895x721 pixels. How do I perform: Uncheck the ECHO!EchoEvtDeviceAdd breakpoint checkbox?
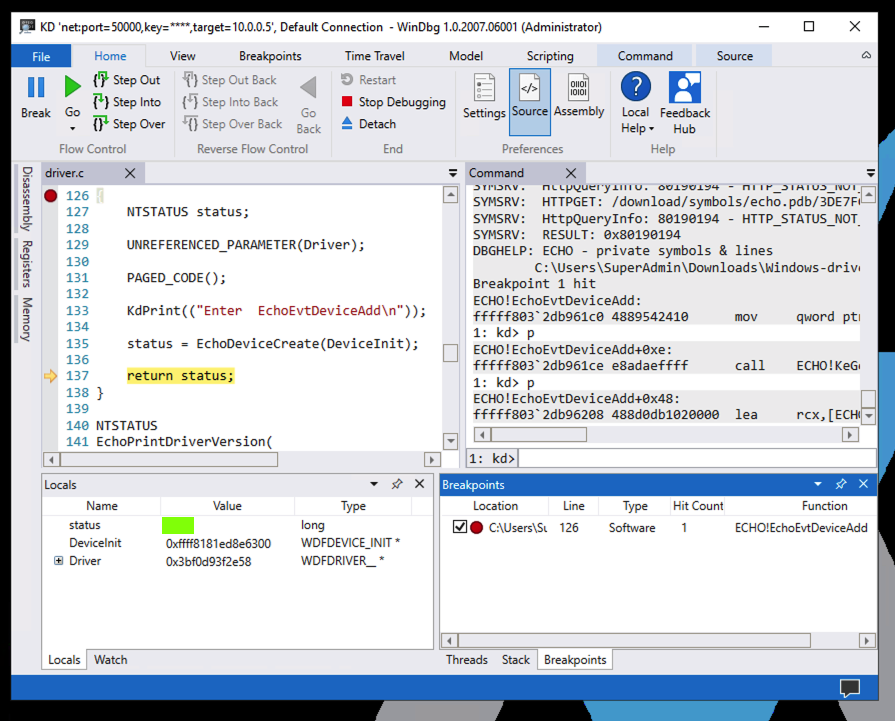click(x=459, y=527)
